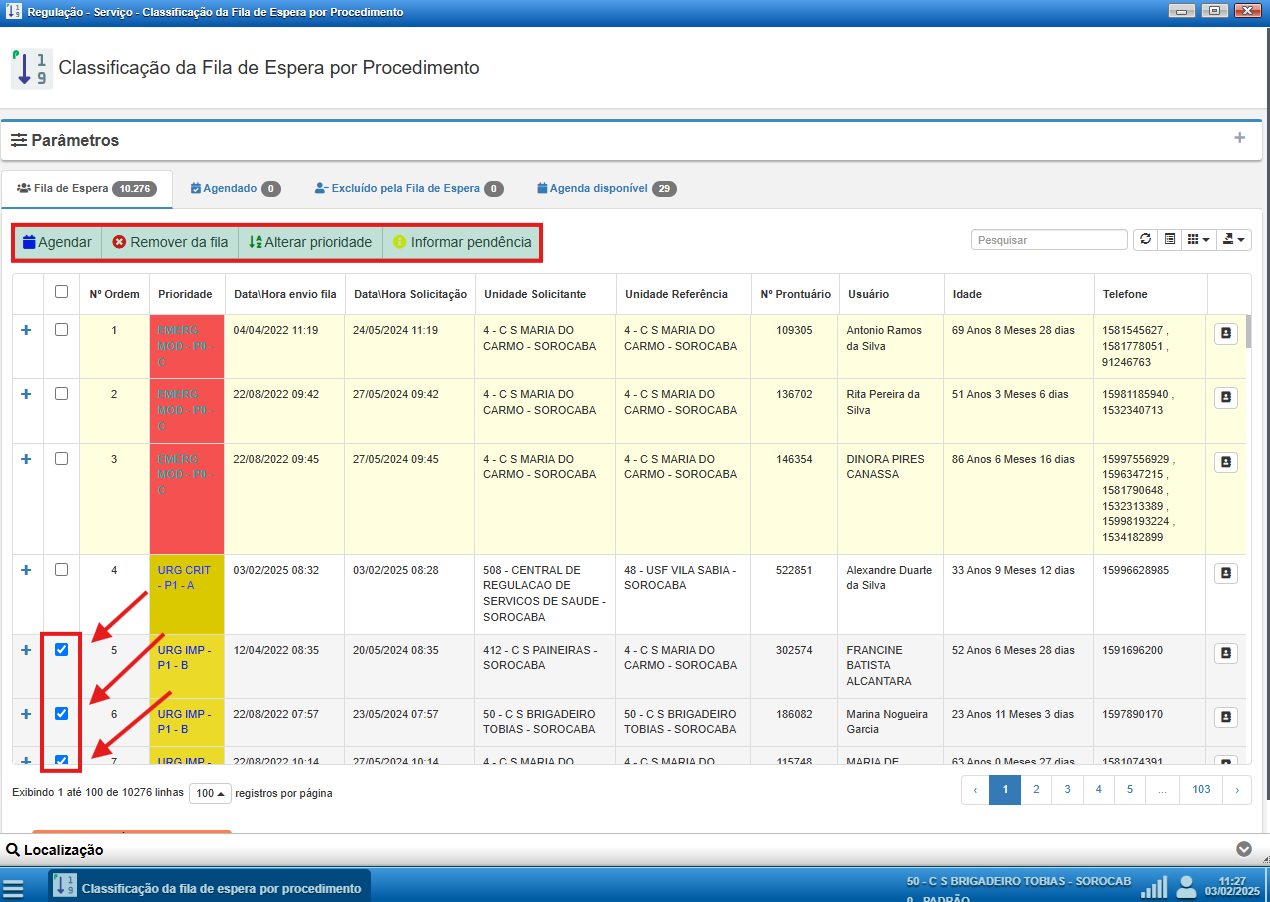Screen dimensions: 1270x902
Task: Check the box for order number 1
Action: 61,330
